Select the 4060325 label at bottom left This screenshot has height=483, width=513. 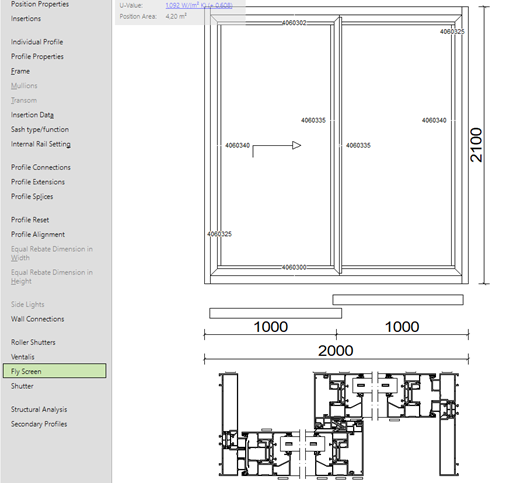219,234
